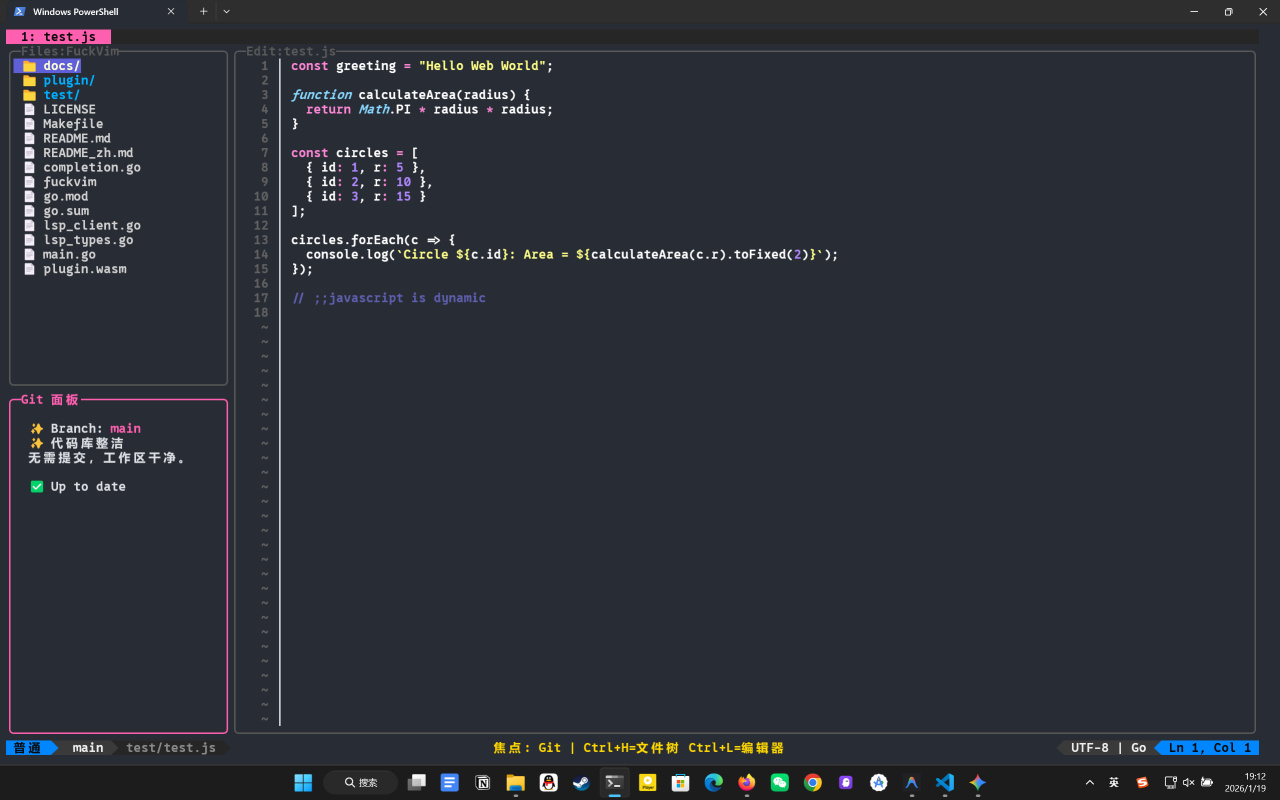Image resolution: width=1280 pixels, height=800 pixels.
Task: Select go.sum in the file tree
Action: point(66,211)
